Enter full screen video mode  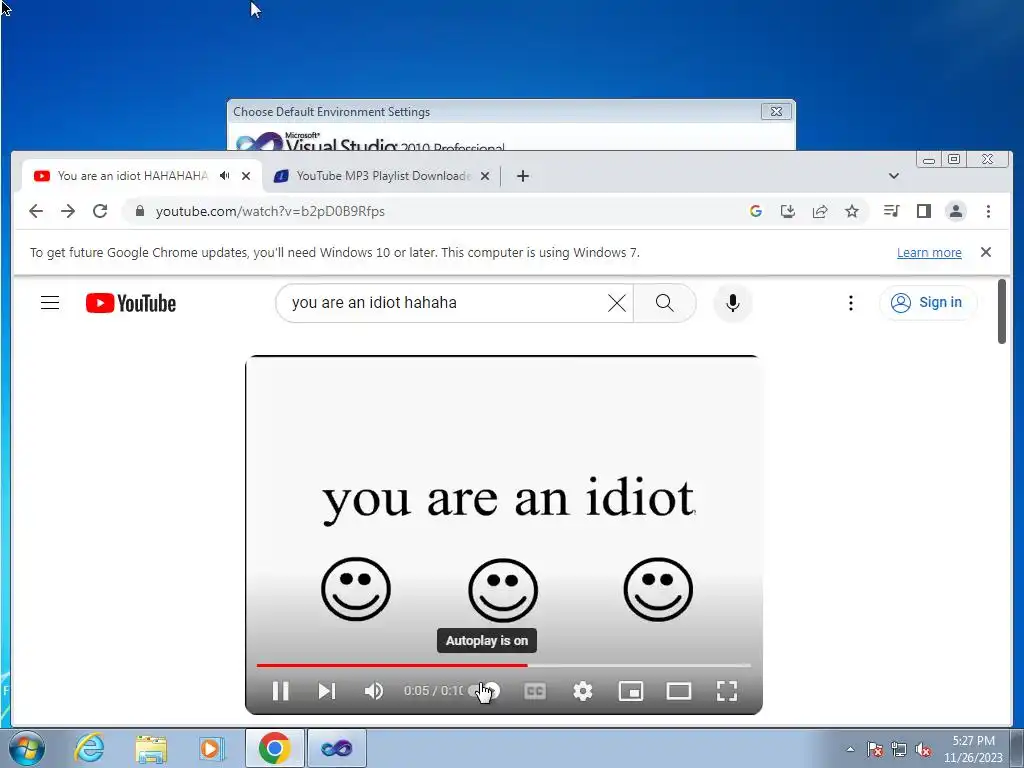click(727, 691)
